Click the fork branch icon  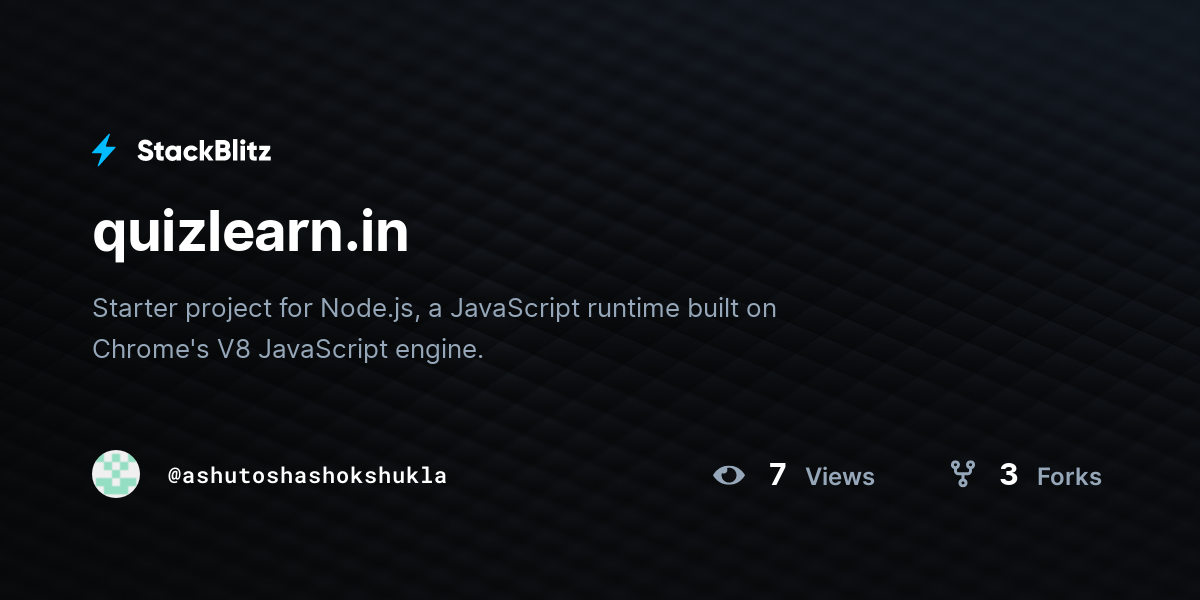[963, 474]
